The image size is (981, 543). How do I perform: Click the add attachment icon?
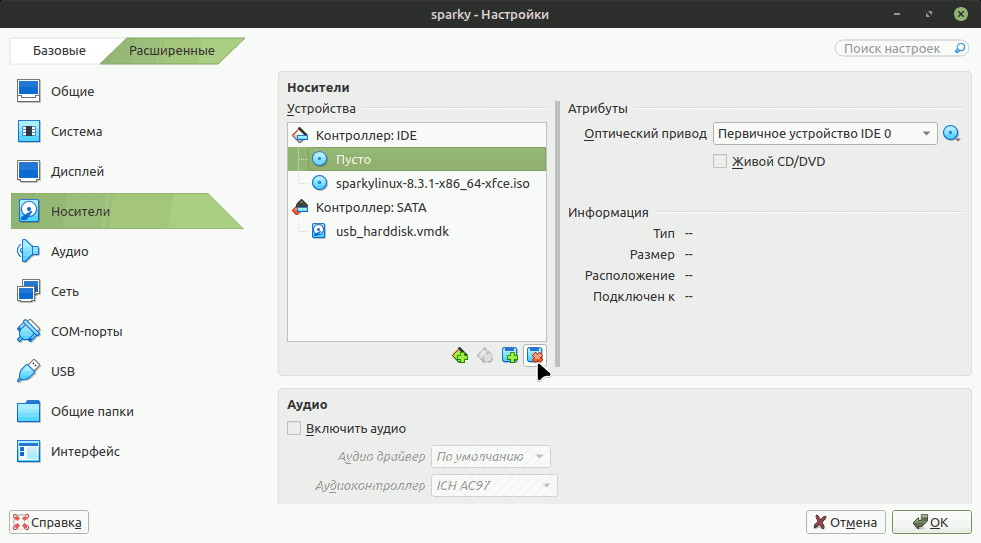tap(510, 356)
